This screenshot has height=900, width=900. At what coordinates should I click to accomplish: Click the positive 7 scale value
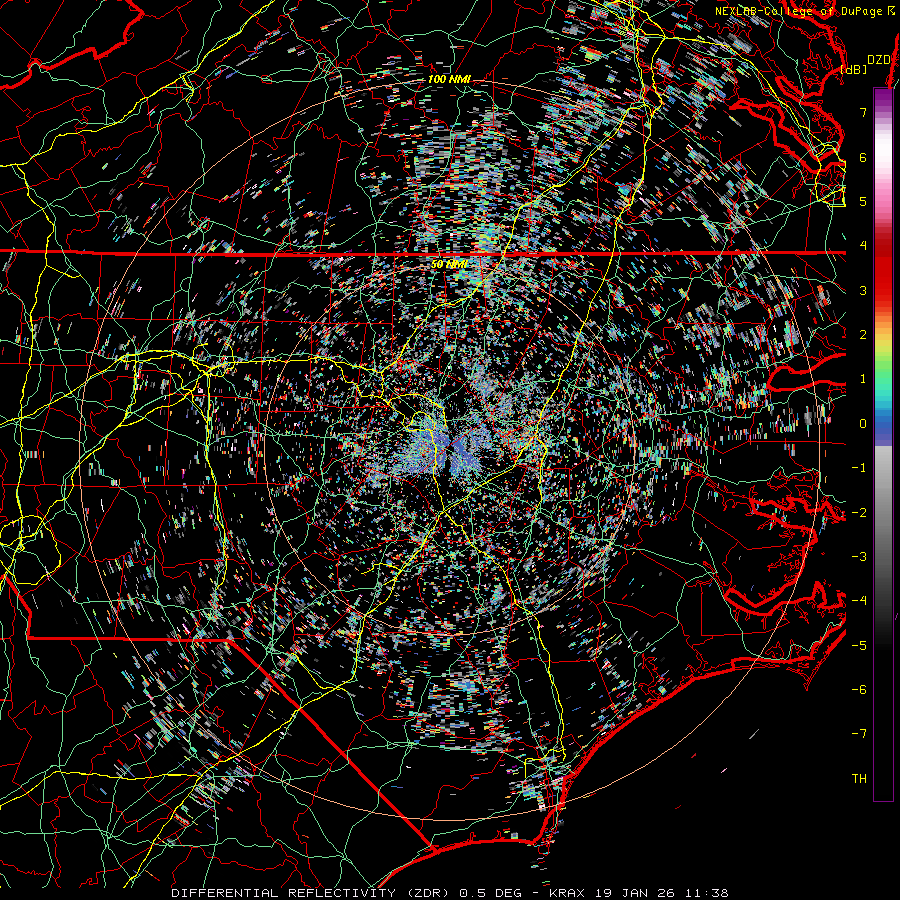(863, 112)
